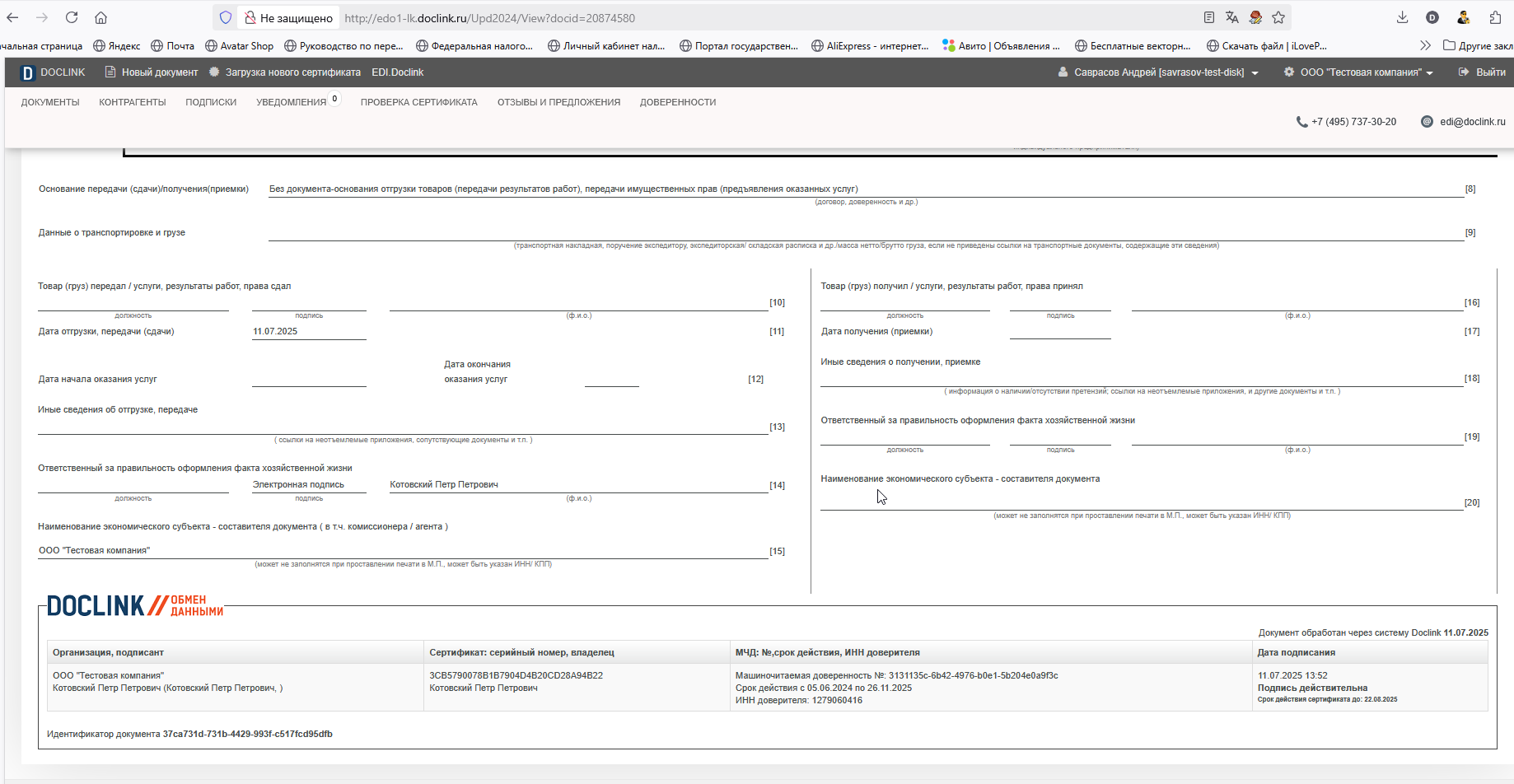The height and width of the screenshot is (784, 1514).
Task: Click the 'ИНН доверителя: 1279060416' text
Action: 799,700
